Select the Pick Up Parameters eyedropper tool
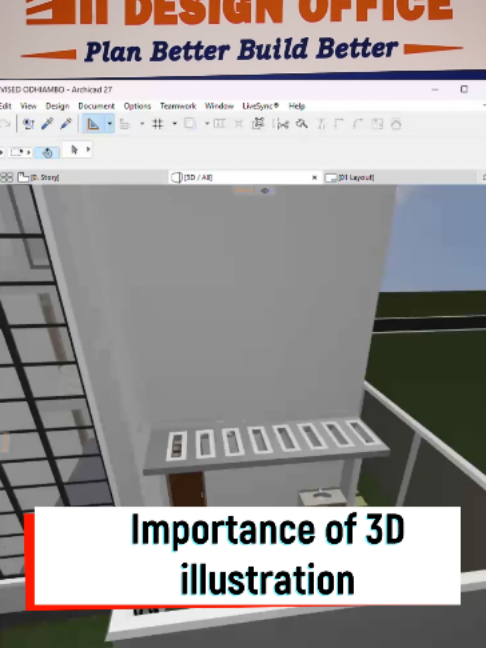Viewport: 486px width, 648px height. (47, 124)
